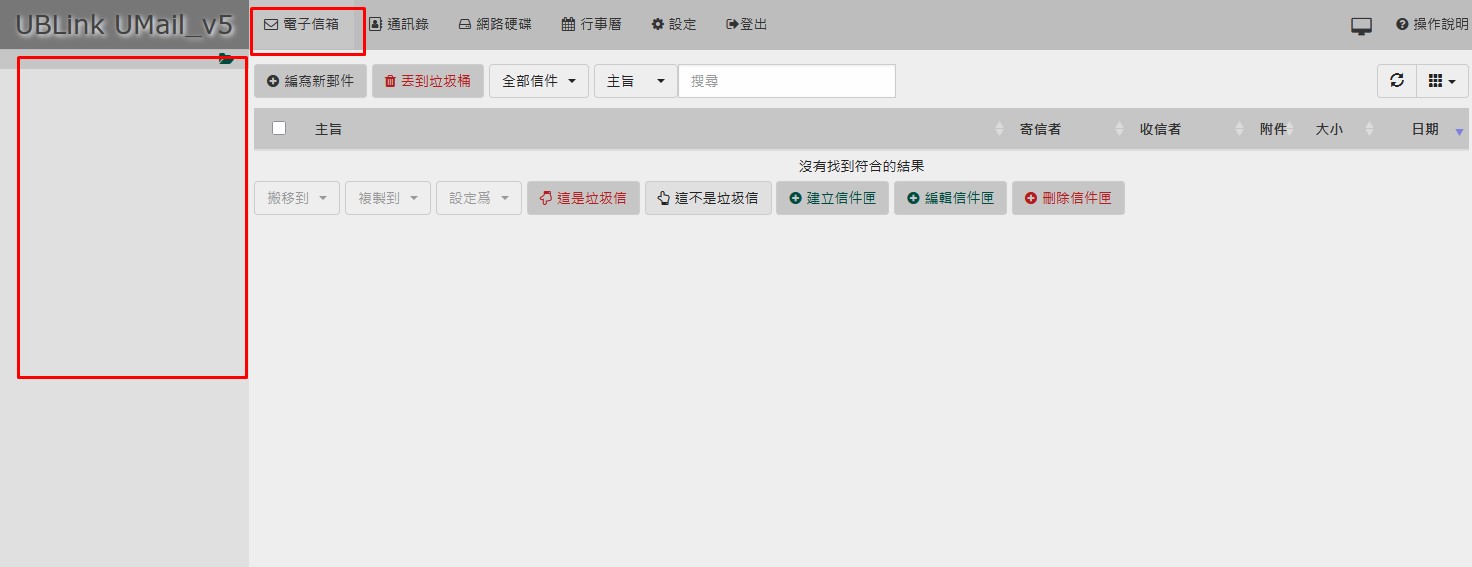
Task: Click the green folder icon in sidebar
Action: (226, 59)
